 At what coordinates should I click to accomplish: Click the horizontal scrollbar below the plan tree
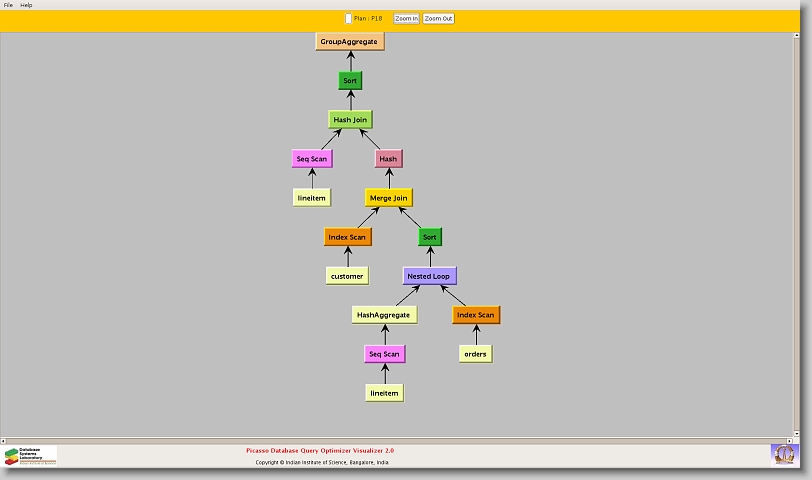[x=400, y=440]
